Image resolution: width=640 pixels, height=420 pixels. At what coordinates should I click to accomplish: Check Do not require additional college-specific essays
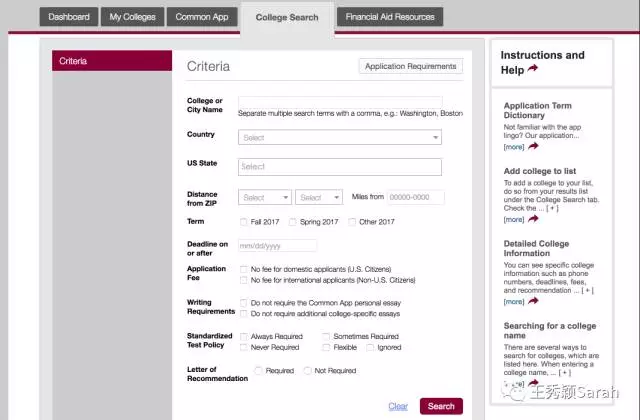click(x=244, y=313)
